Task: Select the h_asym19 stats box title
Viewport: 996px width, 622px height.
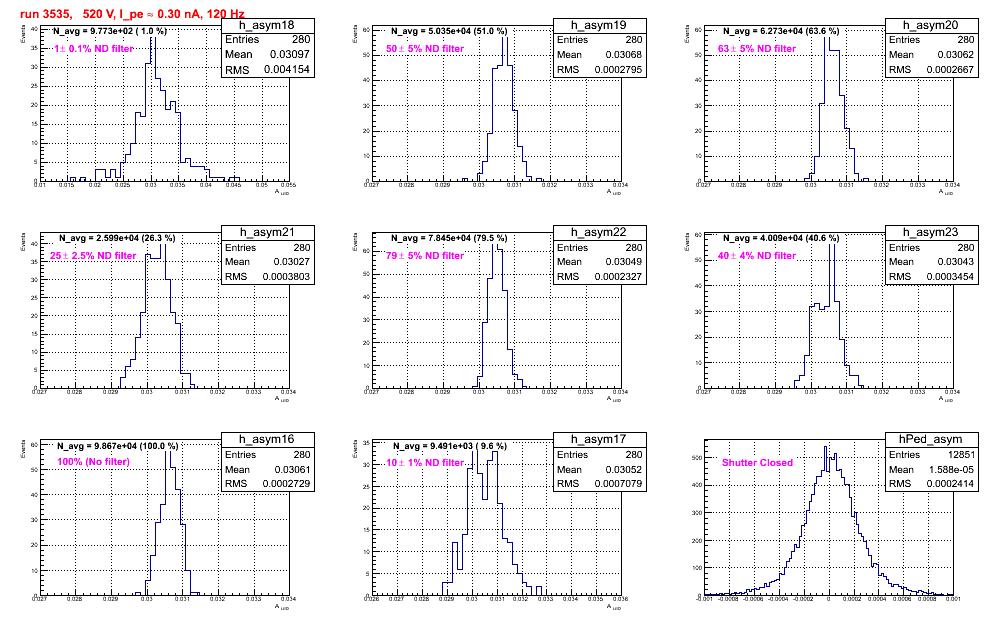Action: (598, 25)
